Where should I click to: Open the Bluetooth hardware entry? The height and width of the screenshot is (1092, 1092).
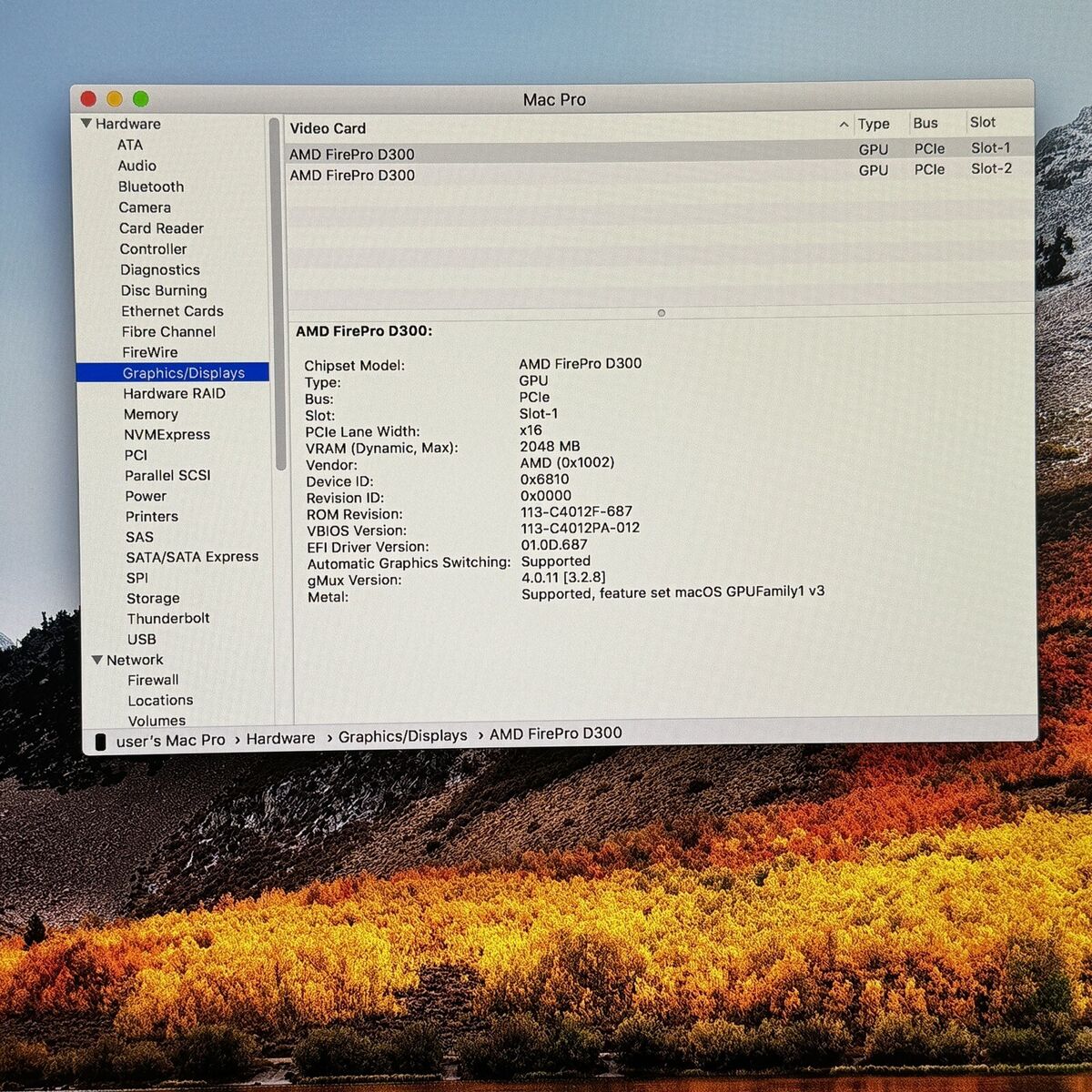(151, 187)
